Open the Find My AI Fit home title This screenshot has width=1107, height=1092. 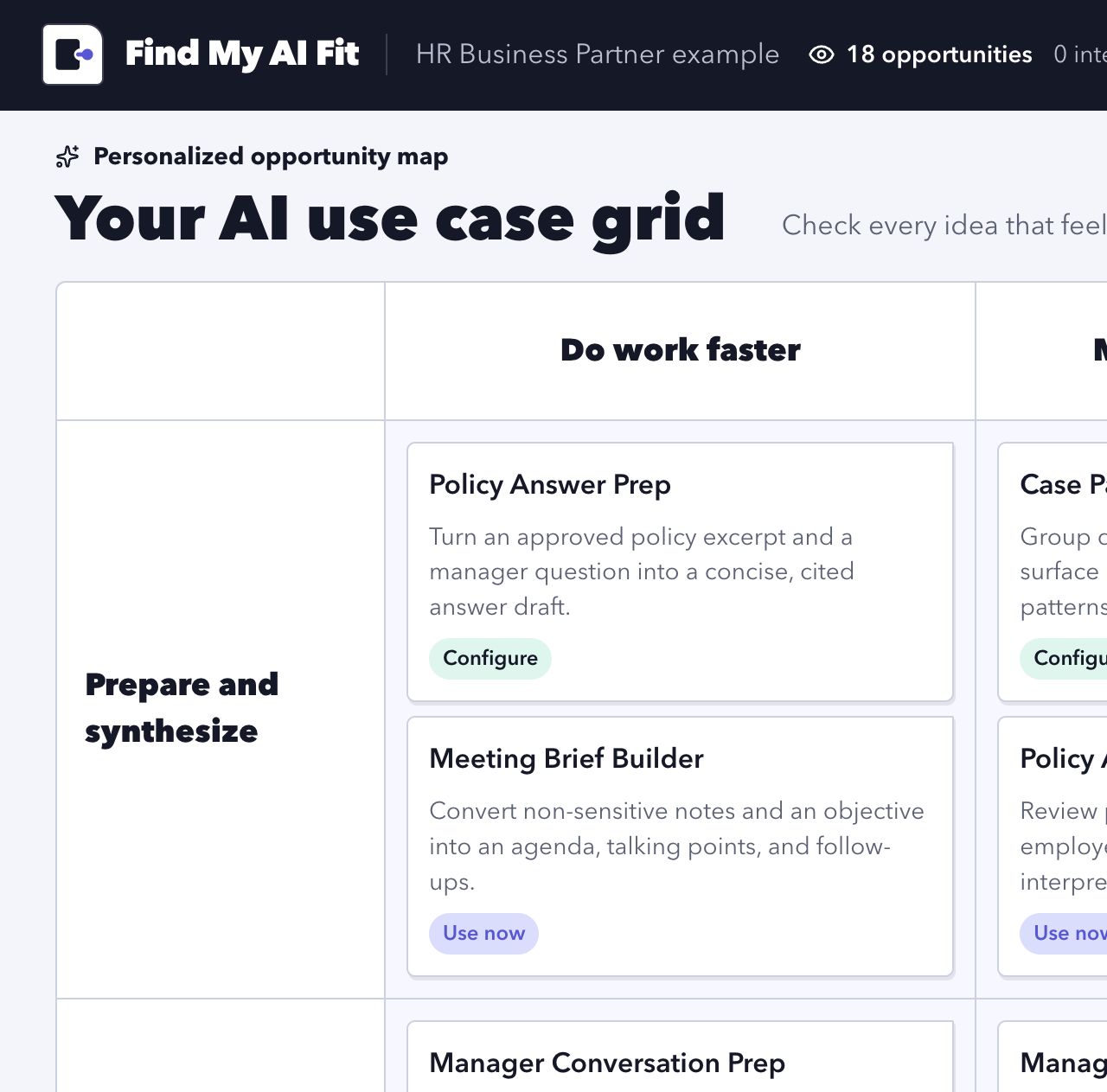coord(242,54)
